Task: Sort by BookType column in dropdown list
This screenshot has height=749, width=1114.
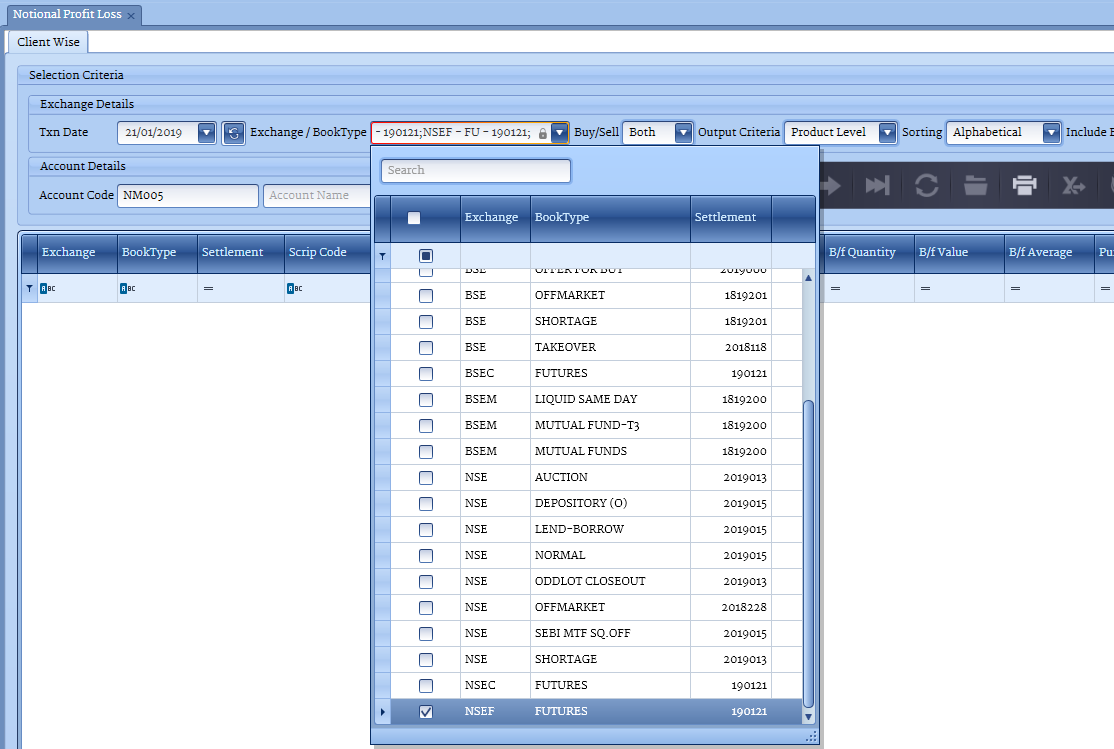Action: 609,218
